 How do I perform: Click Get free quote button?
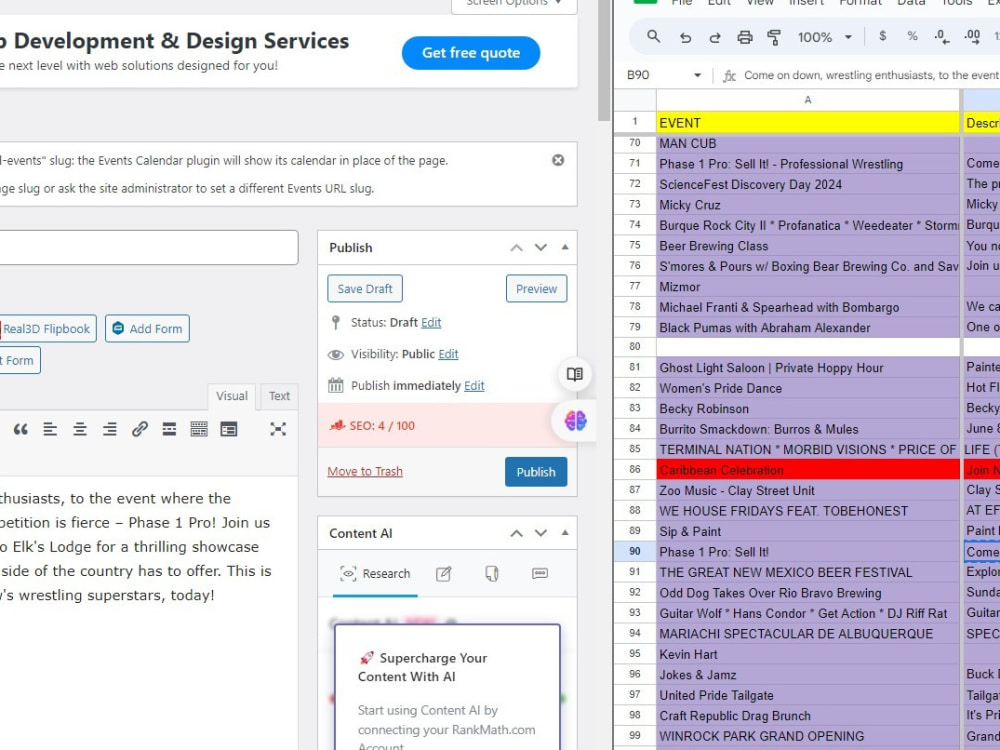(x=471, y=53)
